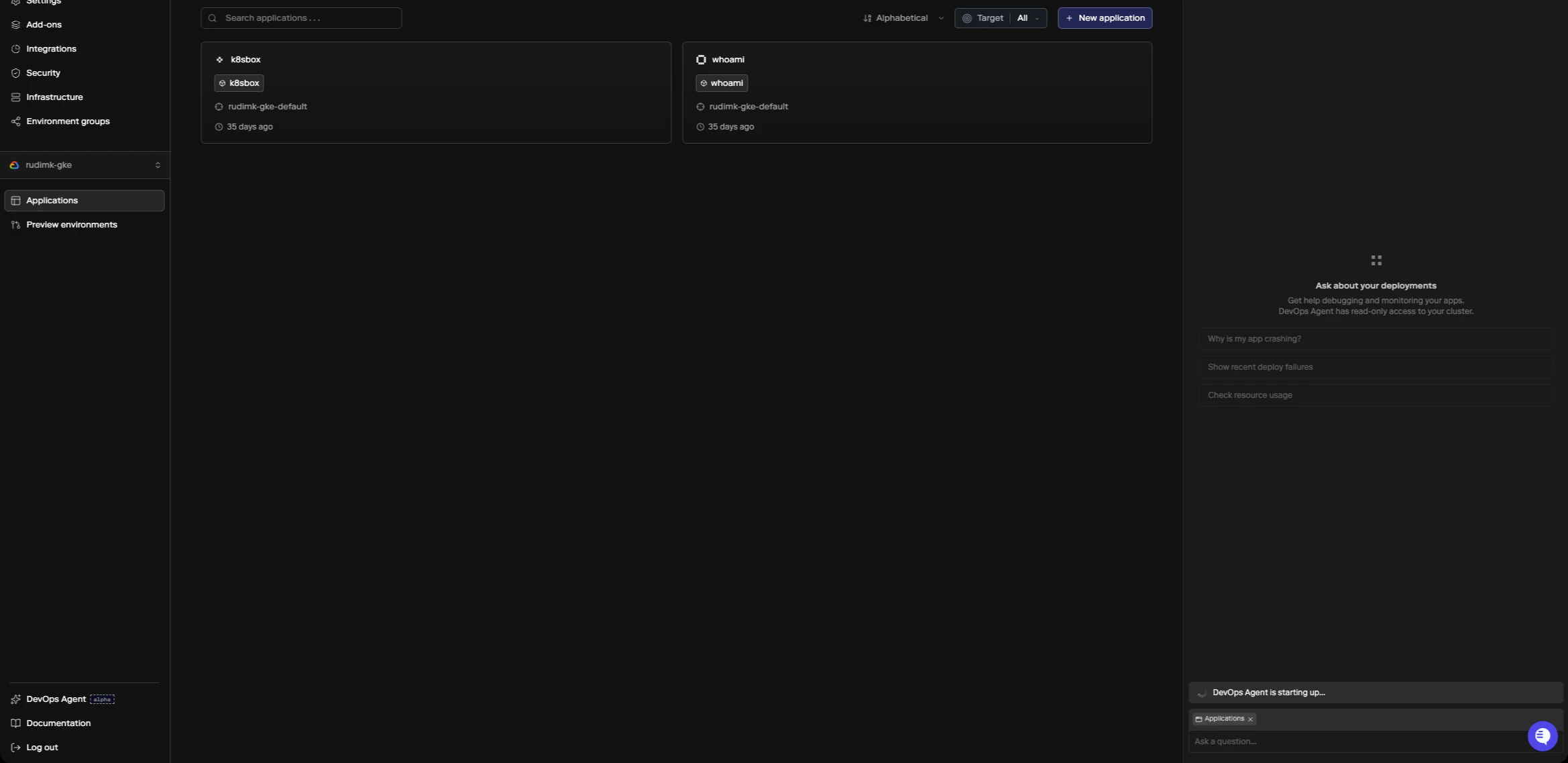Open the chat support bubble icon
The height and width of the screenshot is (763, 1568).
[x=1542, y=736]
